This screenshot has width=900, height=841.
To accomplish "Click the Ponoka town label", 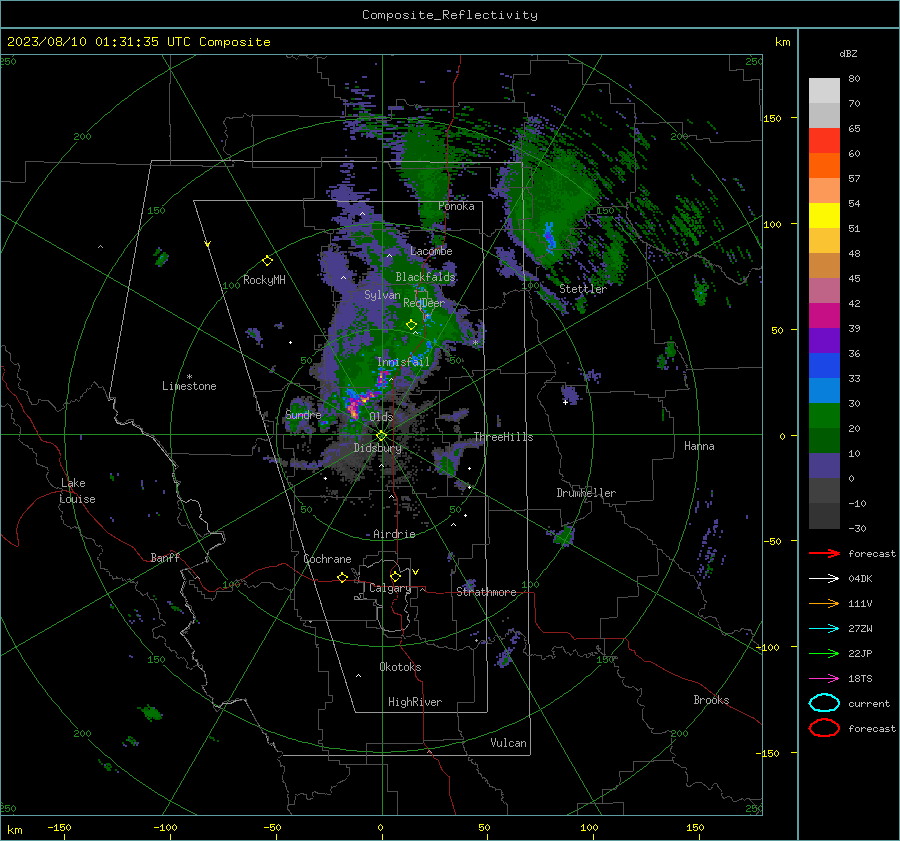I will tap(456, 206).
